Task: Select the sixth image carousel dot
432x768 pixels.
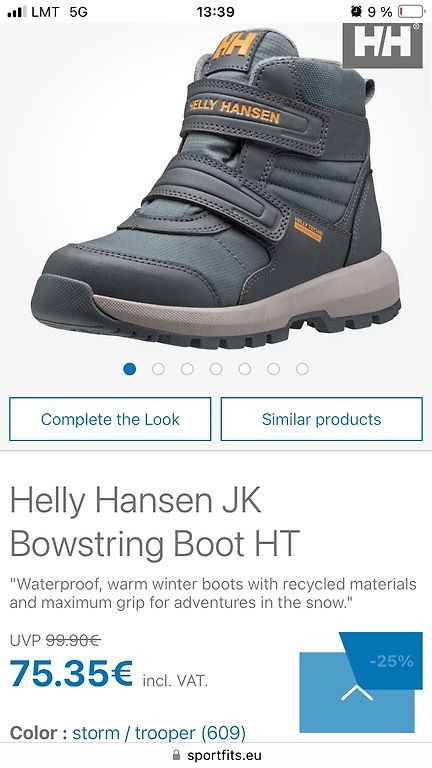Action: pos(274,369)
